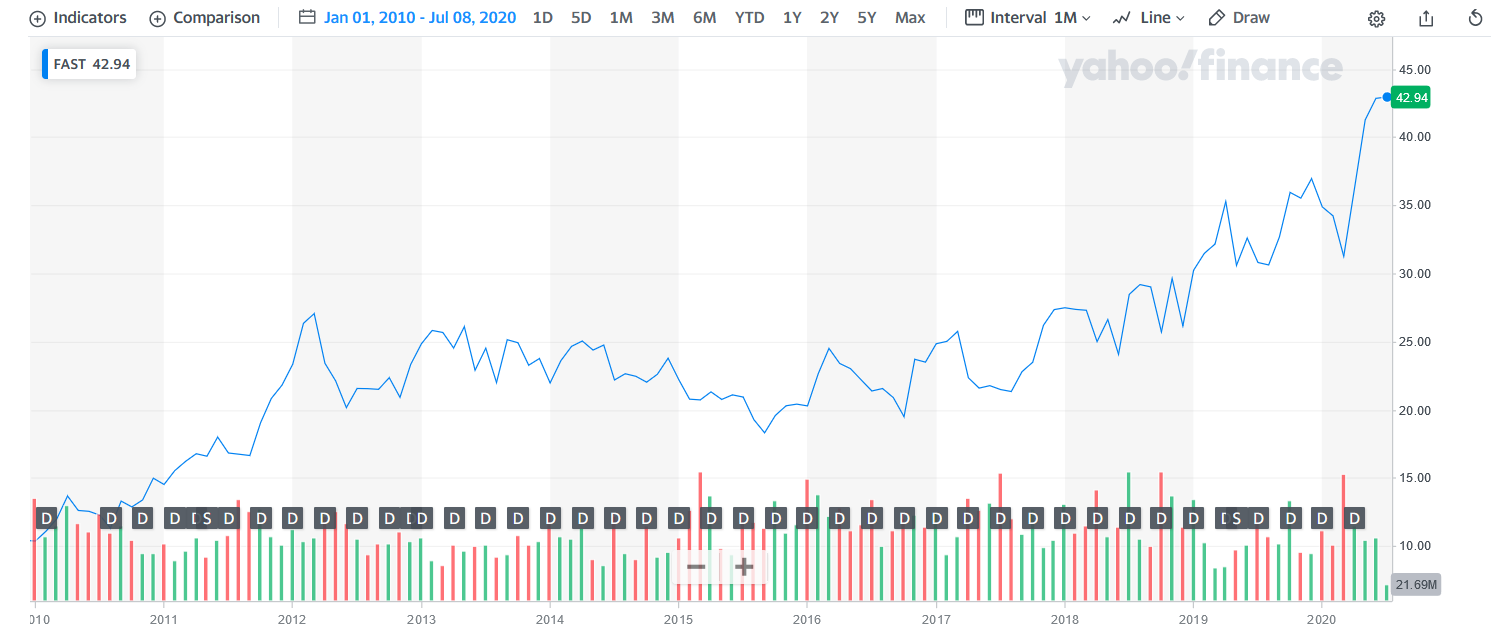Open the chart settings gear icon
Screen dimensions: 1491x640
point(1377,18)
